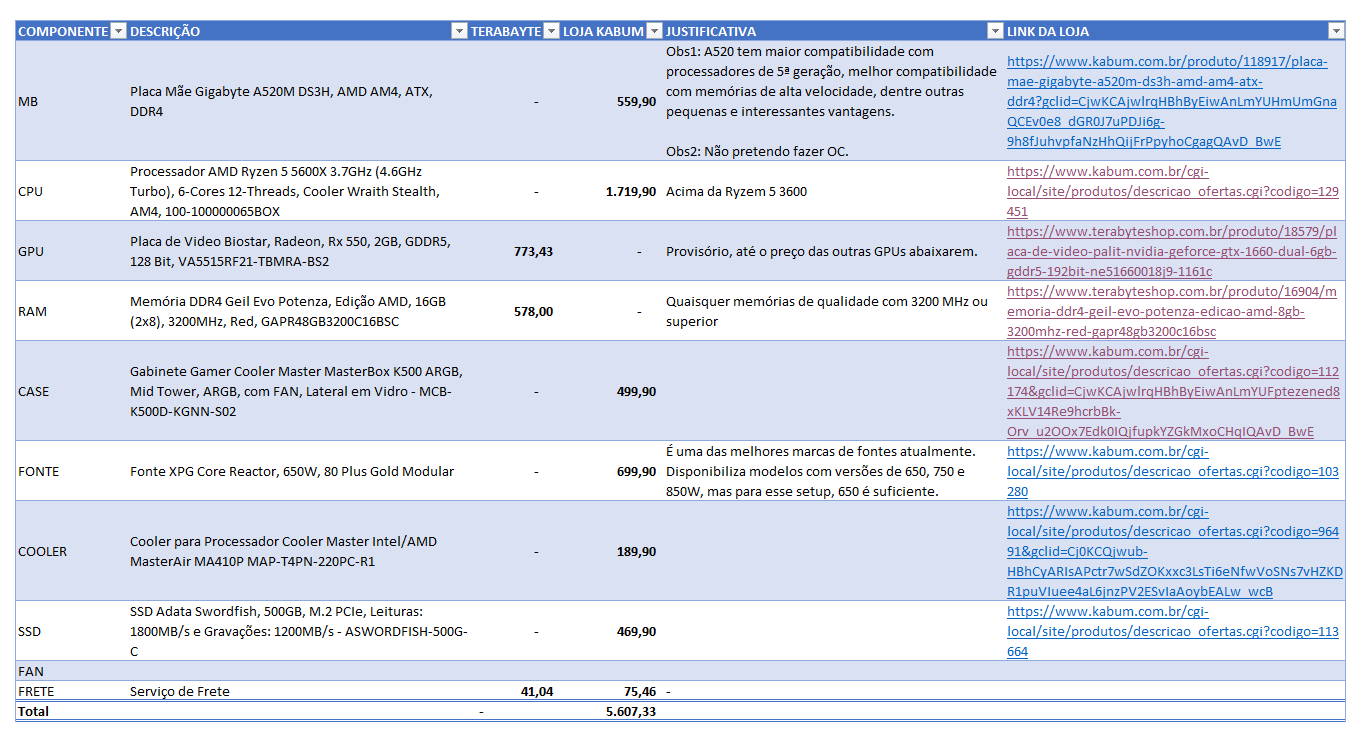The image size is (1361, 741).
Task: Select the A520 compatibility justification cell
Action: pyautogui.click(x=833, y=101)
